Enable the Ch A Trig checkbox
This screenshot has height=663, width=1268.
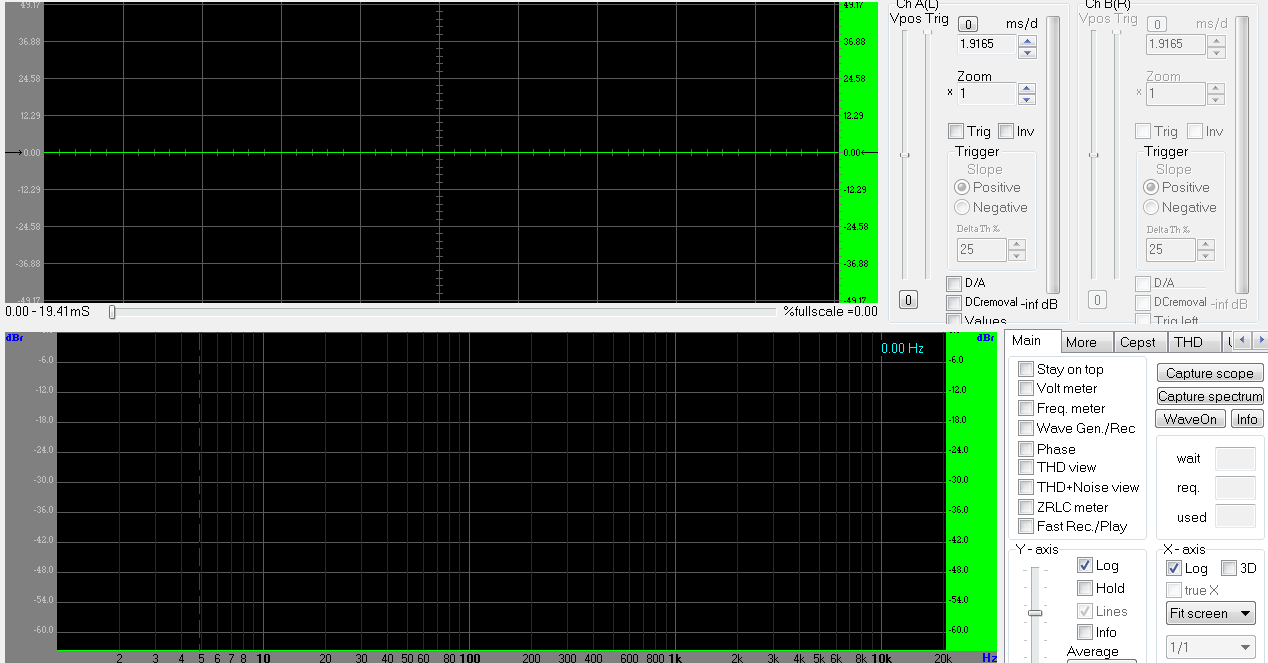tap(956, 131)
